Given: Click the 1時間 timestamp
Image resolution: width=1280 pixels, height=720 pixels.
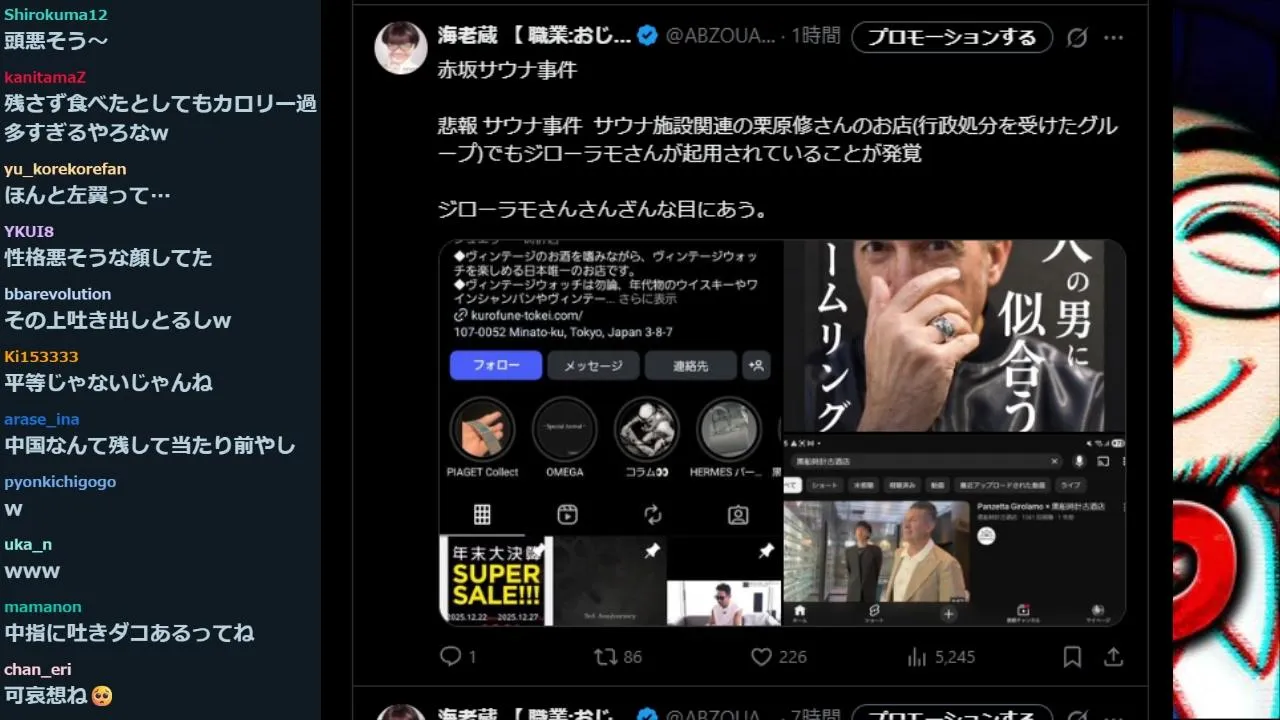Looking at the screenshot, I should pos(816,36).
